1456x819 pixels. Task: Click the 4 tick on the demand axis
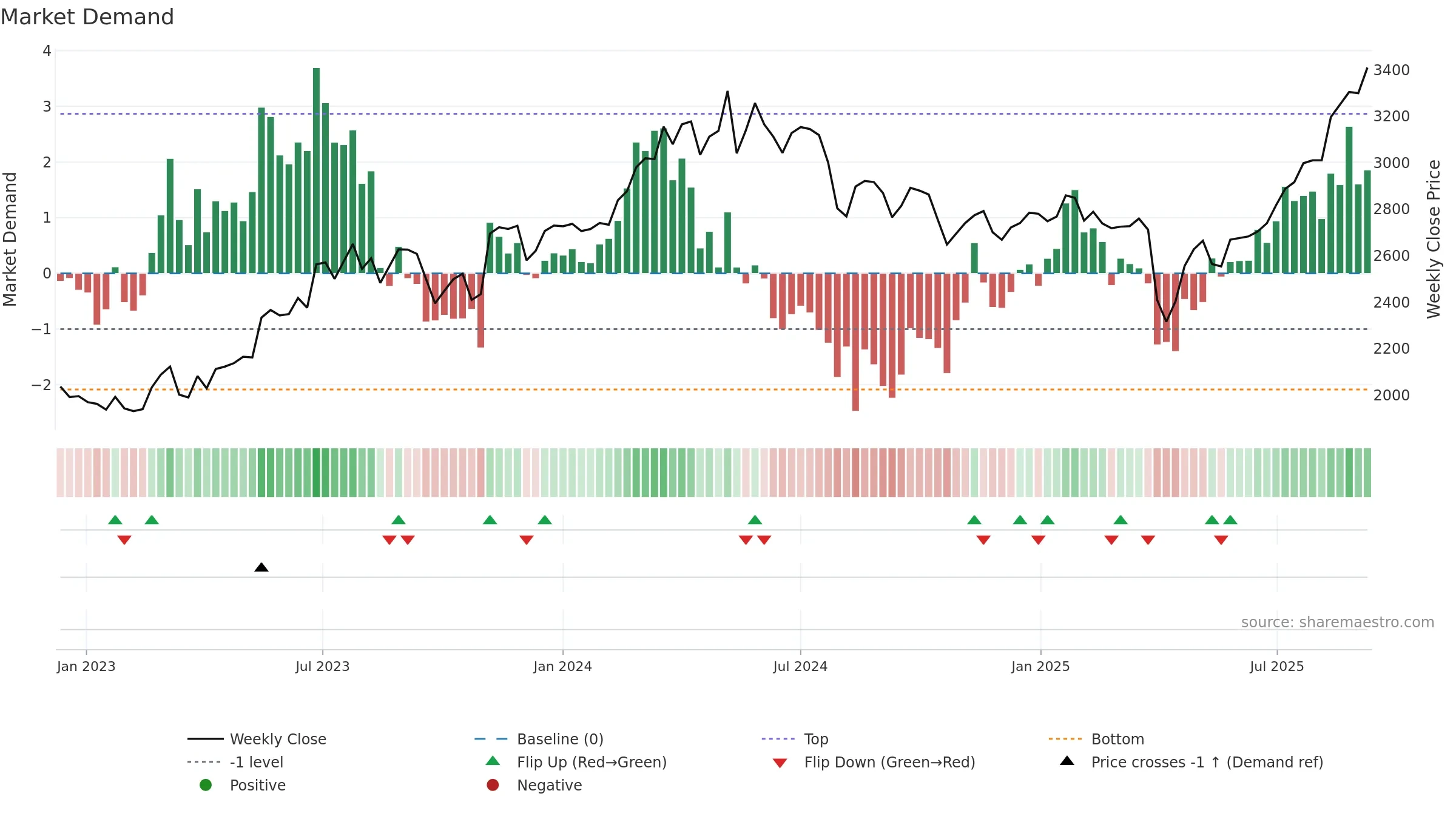(47, 51)
